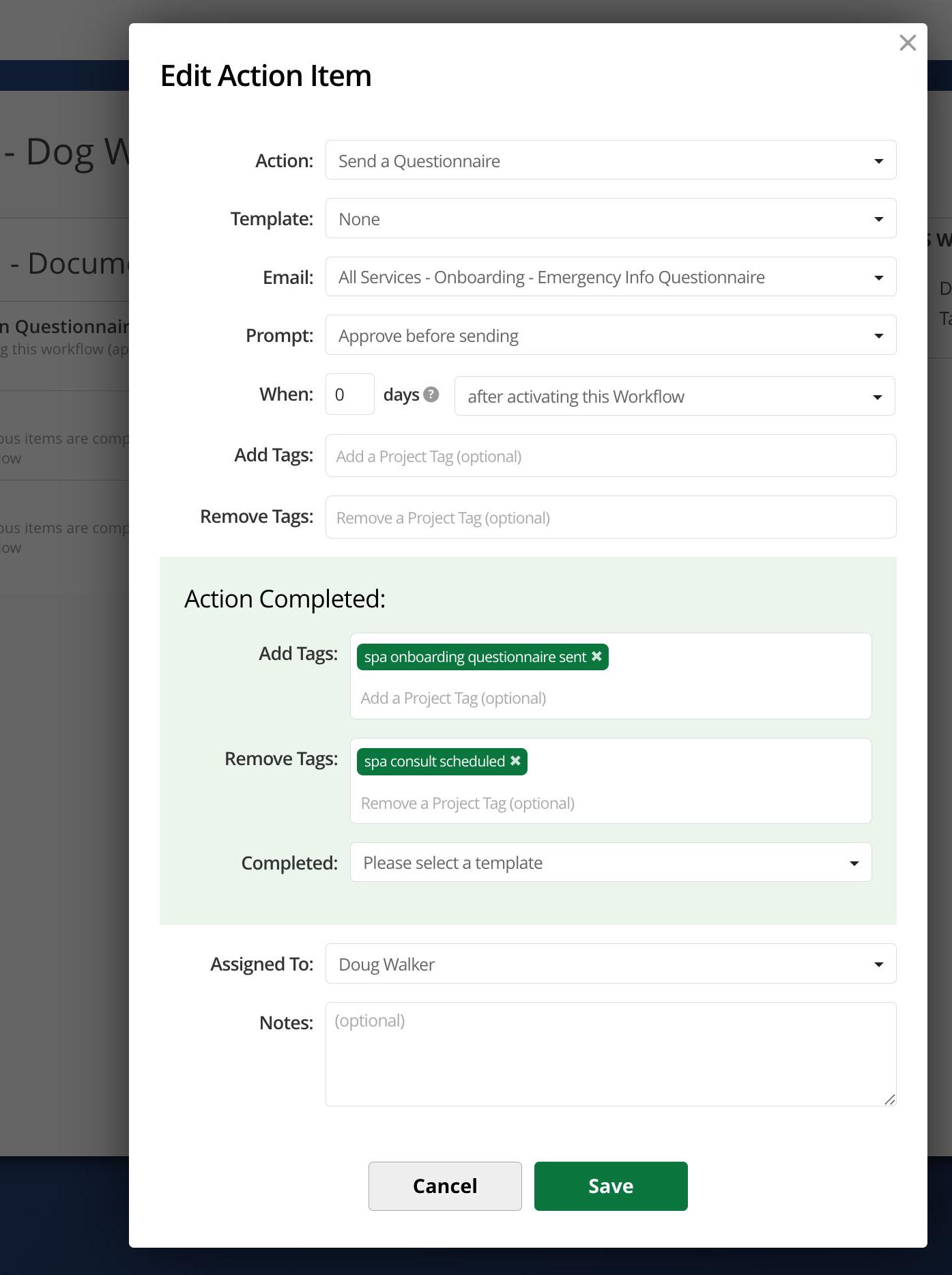The image size is (952, 1275).
Task: Click Add a Project Tag under Action Completed
Action: (x=610, y=698)
